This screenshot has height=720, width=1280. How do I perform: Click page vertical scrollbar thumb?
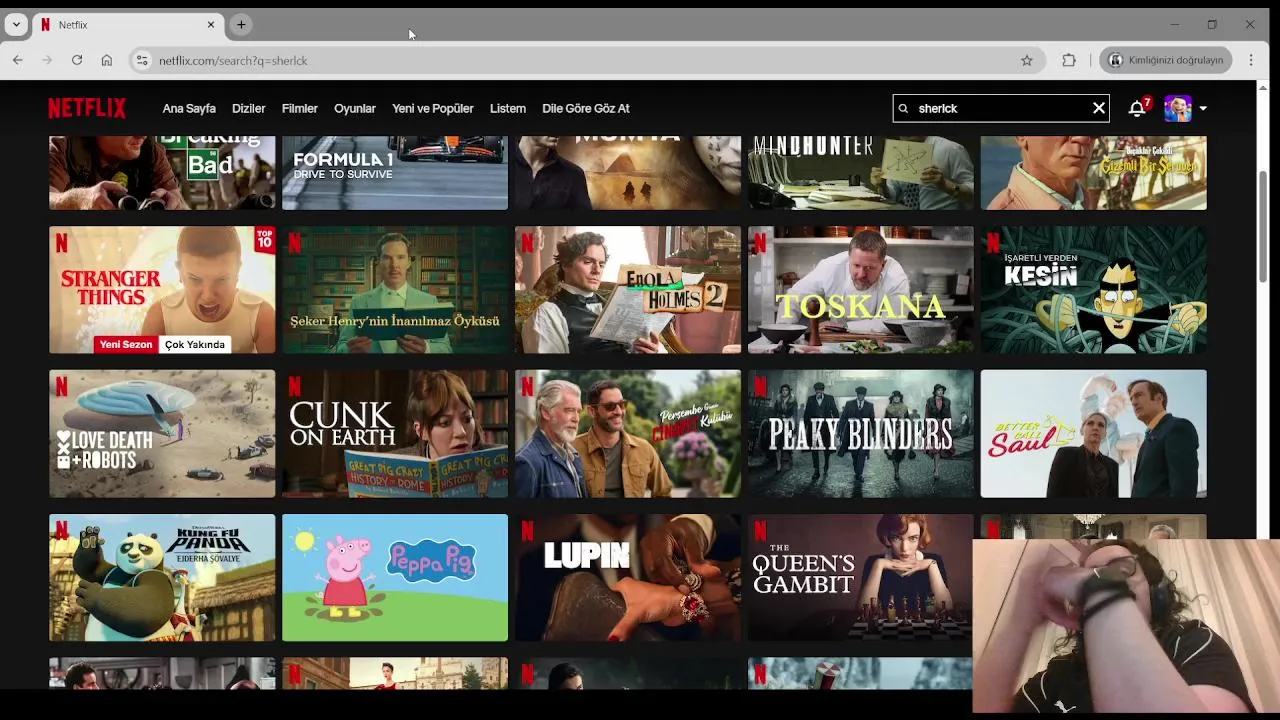coord(1263,225)
